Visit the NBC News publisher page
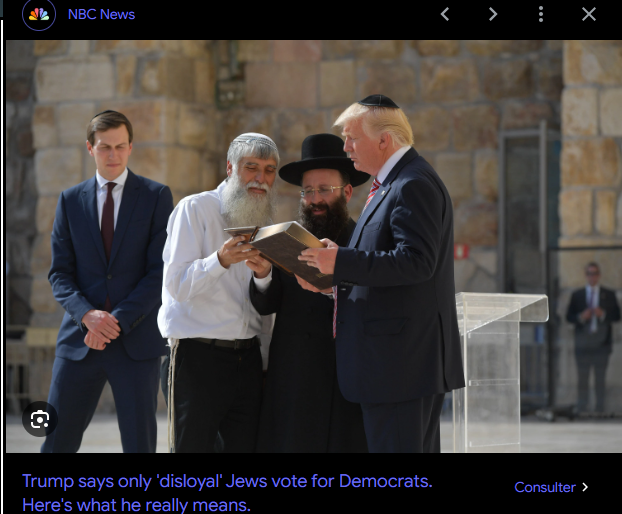 click(x=101, y=14)
